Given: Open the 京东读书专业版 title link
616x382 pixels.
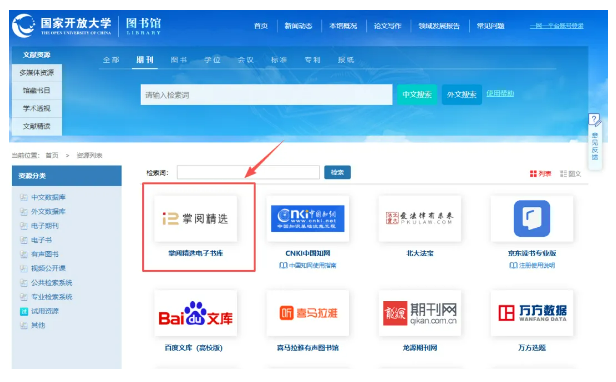Looking at the screenshot, I should pos(532,253).
